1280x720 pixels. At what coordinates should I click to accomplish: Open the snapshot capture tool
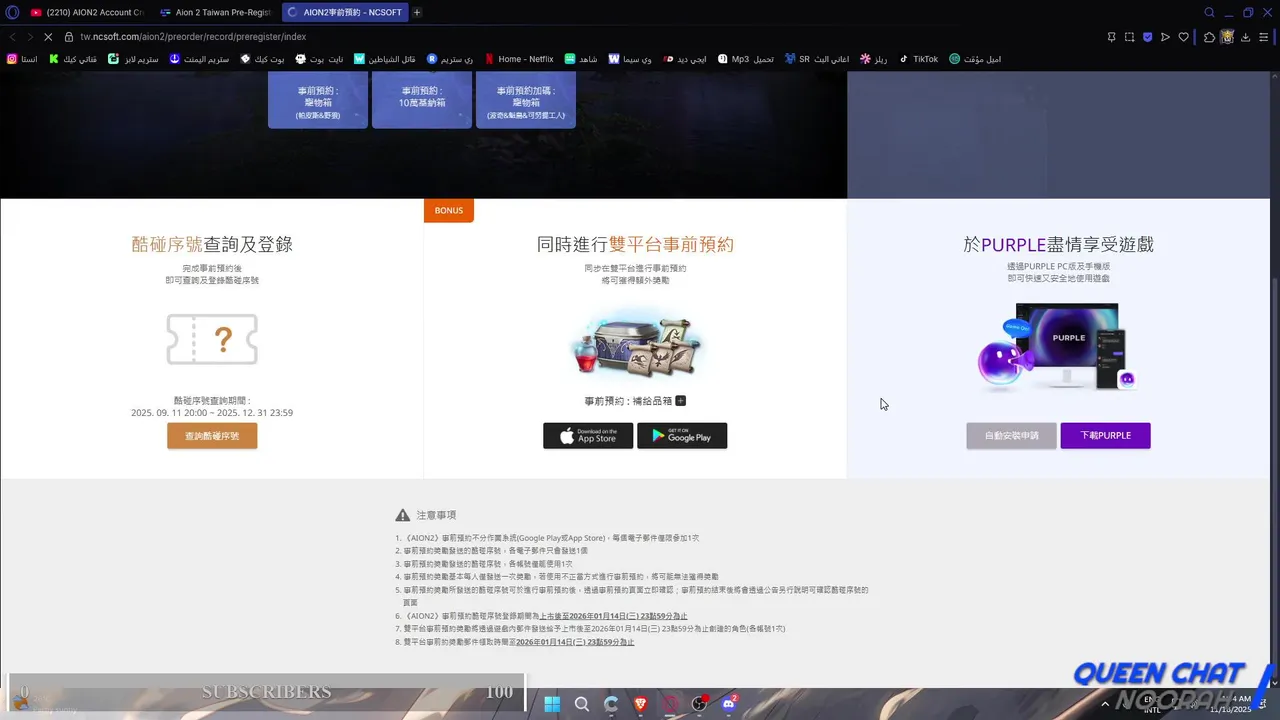pos(1129,37)
